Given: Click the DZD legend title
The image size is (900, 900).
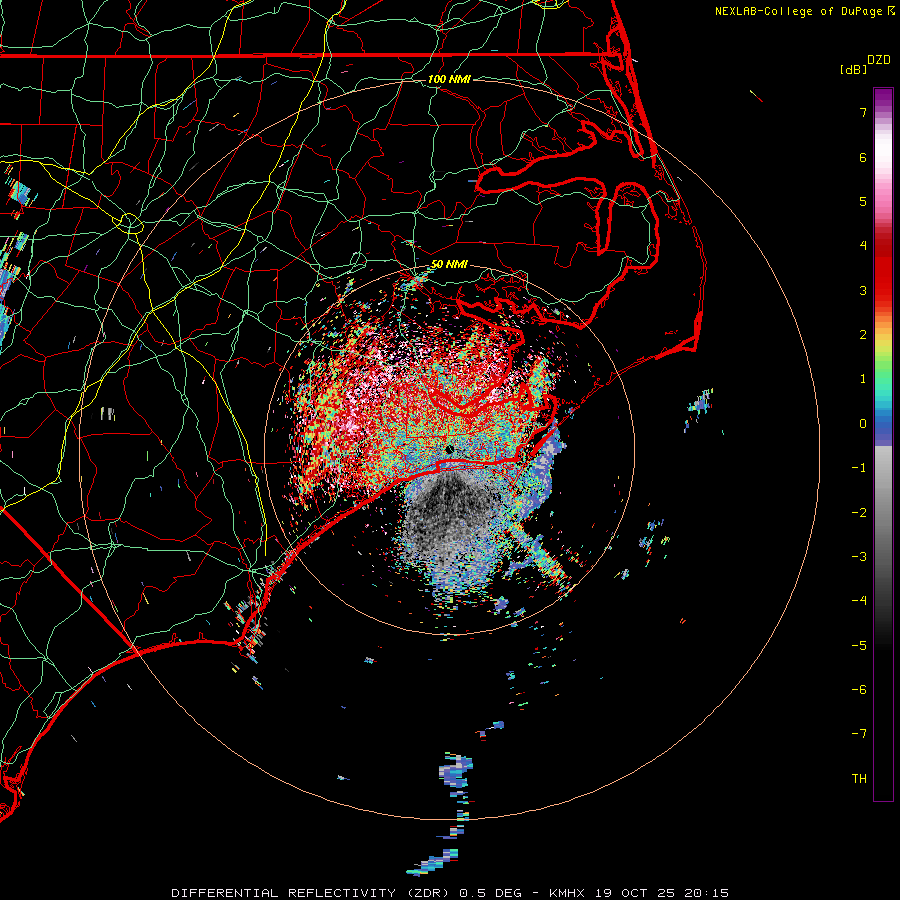Looking at the screenshot, I should 879,60.
